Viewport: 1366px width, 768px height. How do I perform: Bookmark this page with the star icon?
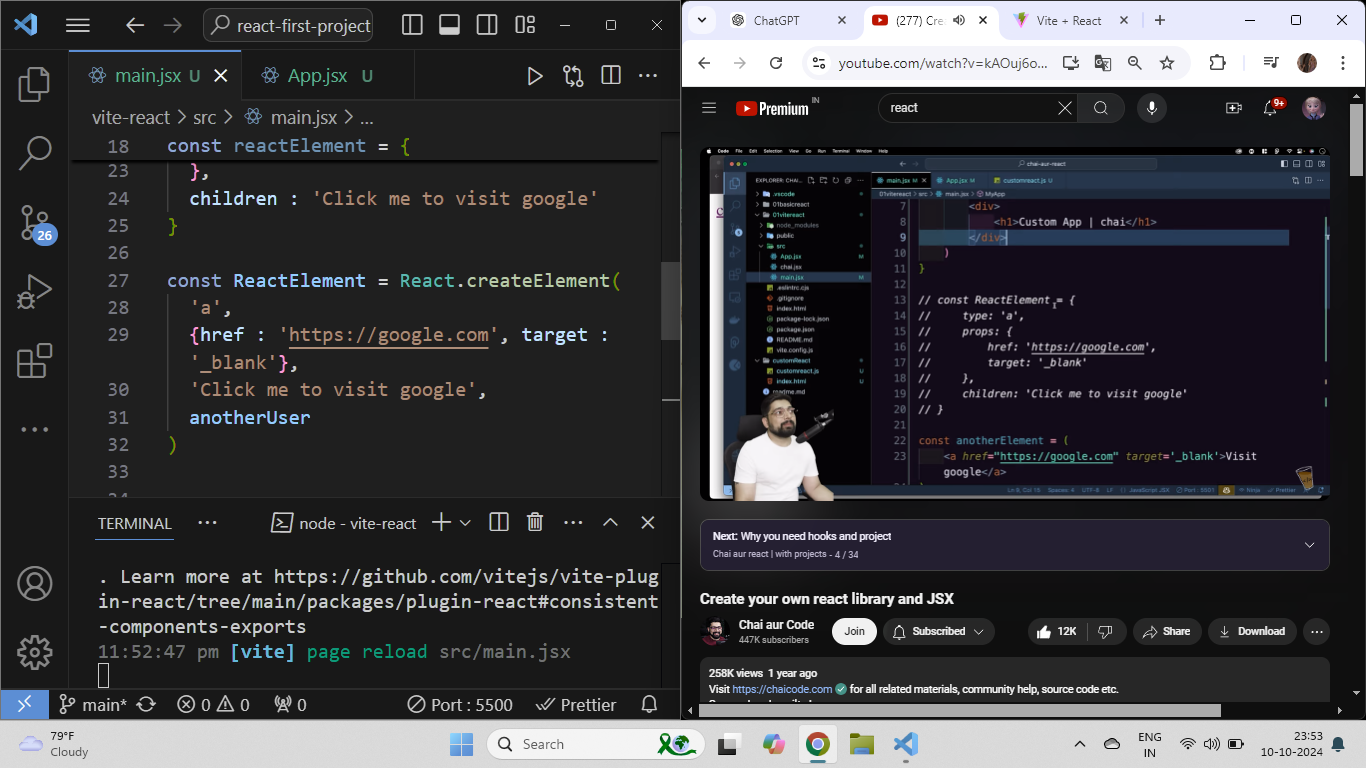pyautogui.click(x=1167, y=63)
